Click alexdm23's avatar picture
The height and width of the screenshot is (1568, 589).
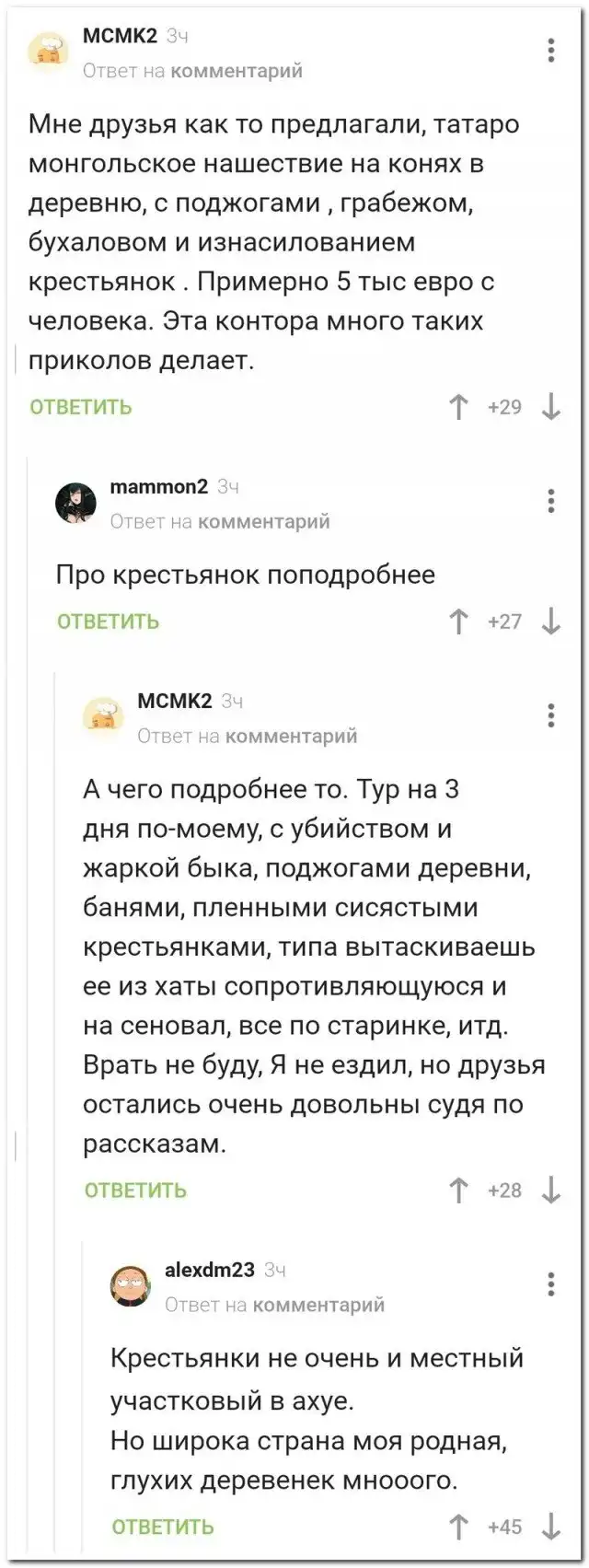pyautogui.click(x=131, y=1284)
